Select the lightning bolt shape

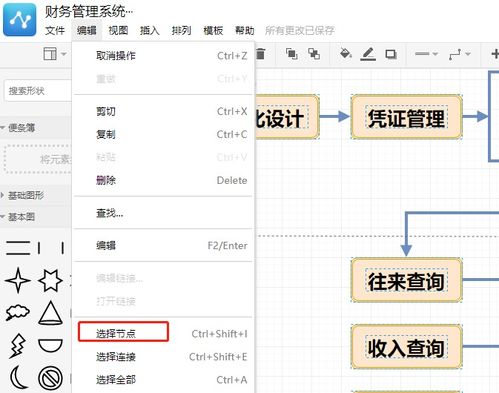tap(18, 346)
